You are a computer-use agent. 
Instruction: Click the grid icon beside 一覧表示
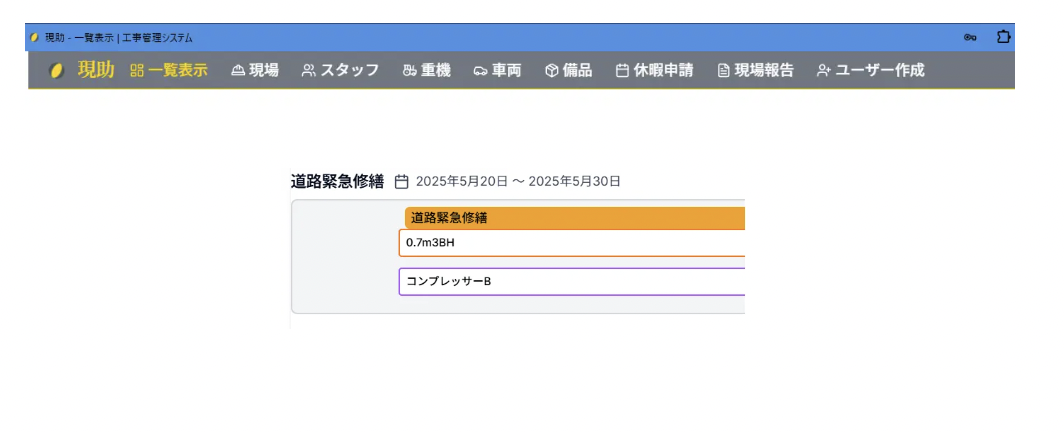point(137,71)
